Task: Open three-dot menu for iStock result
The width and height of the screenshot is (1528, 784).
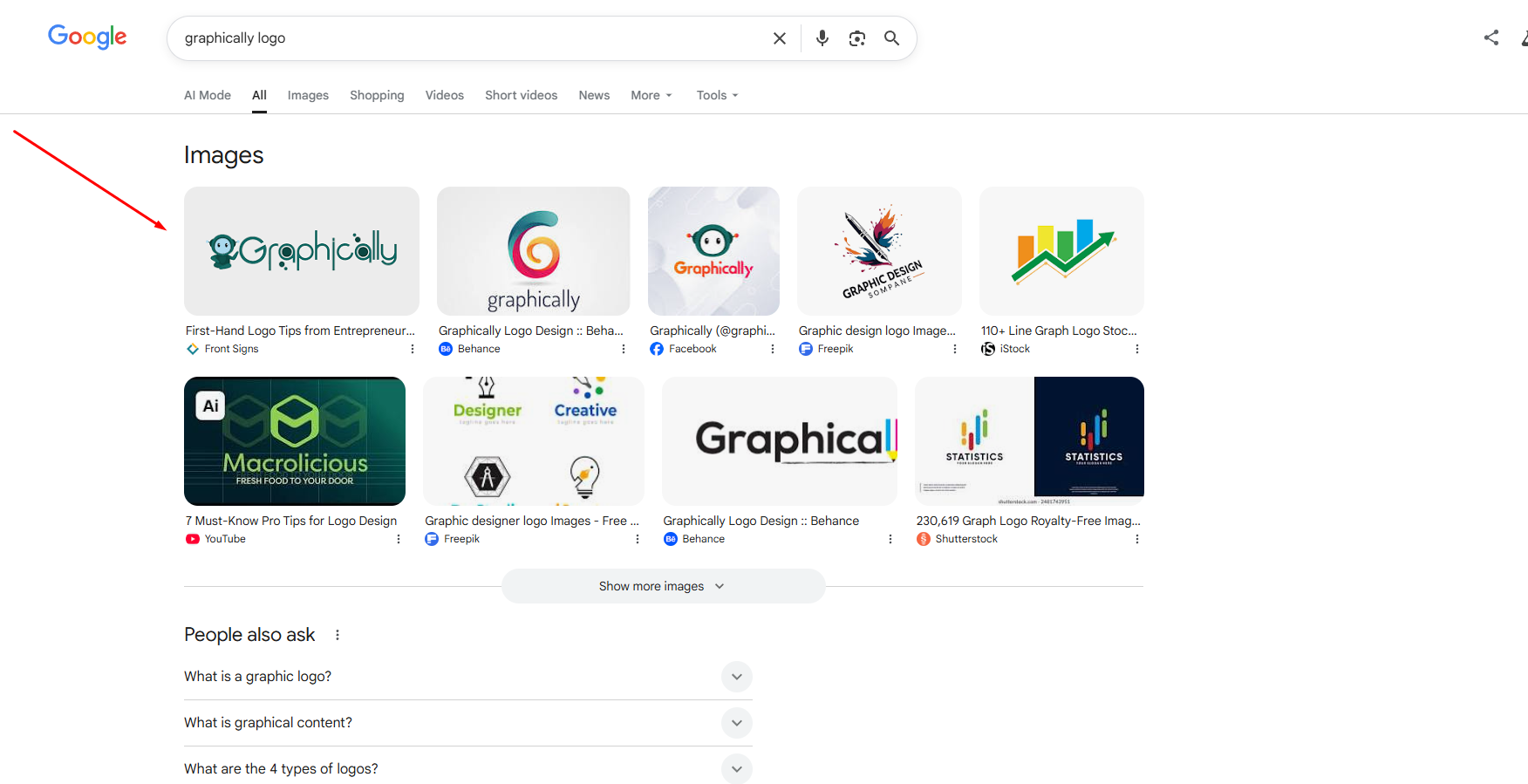Action: click(x=1136, y=349)
